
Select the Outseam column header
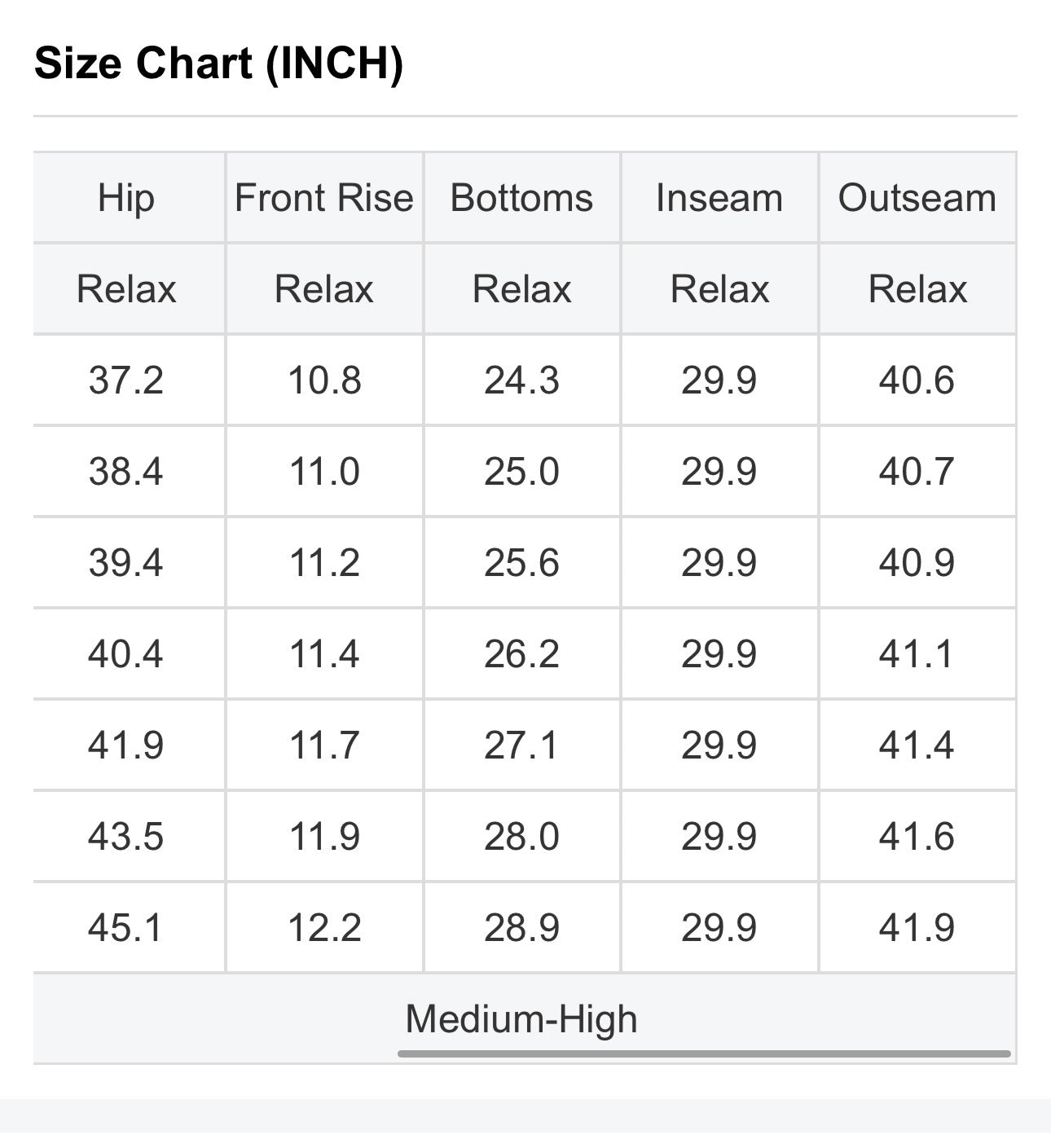coord(917,198)
